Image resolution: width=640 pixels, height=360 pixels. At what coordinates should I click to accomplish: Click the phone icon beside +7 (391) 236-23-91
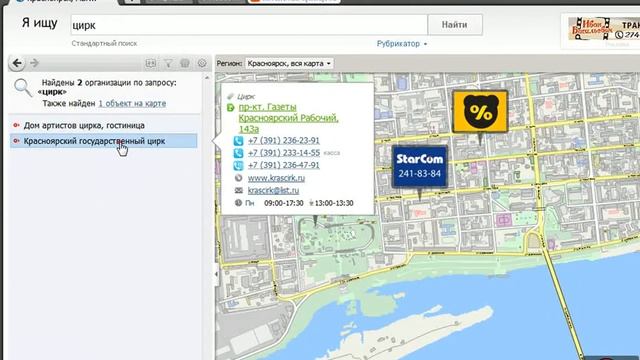click(238, 141)
